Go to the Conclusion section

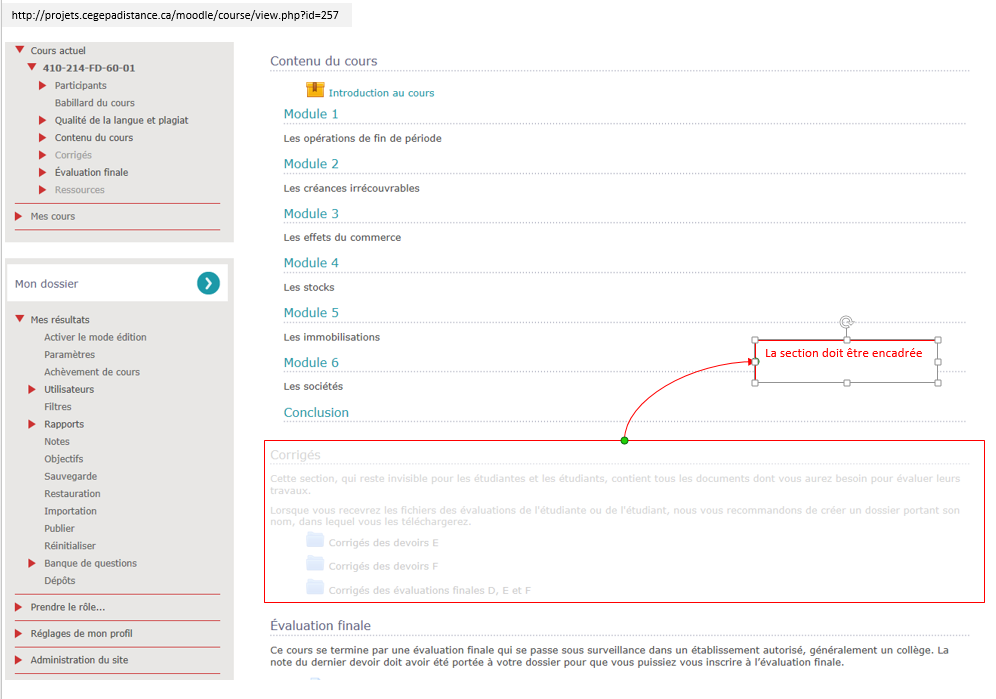coord(316,412)
